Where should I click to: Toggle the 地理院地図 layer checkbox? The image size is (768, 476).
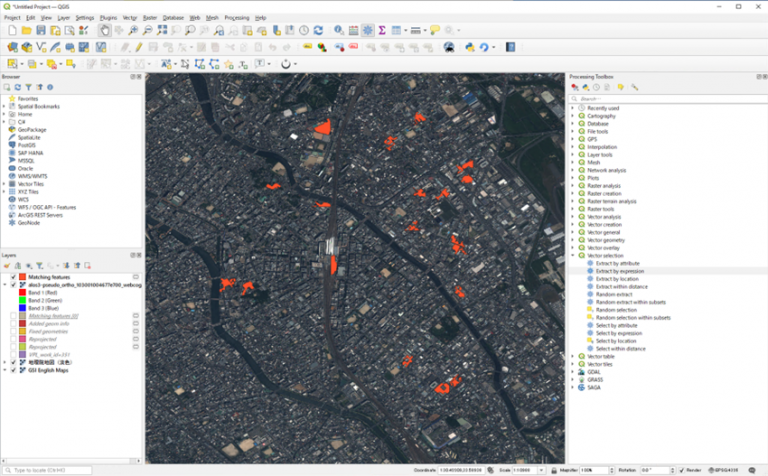click(14, 362)
